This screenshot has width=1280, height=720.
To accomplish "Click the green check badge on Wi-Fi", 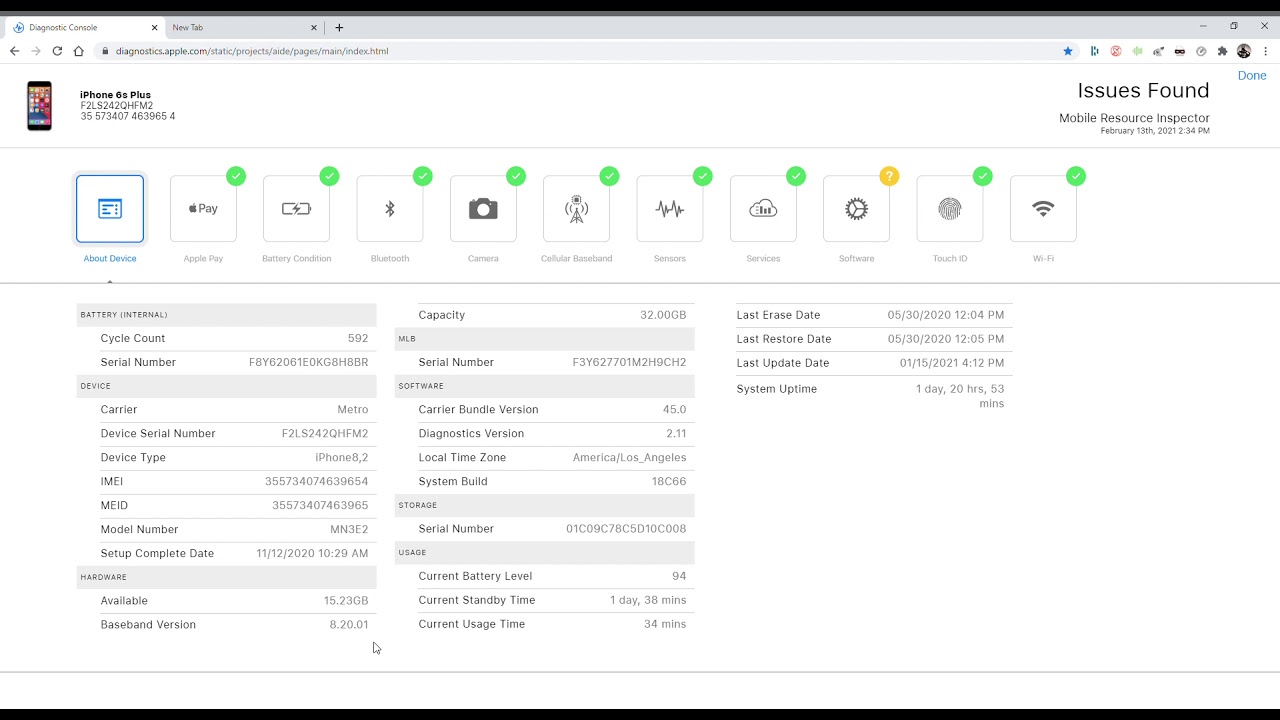I will pyautogui.click(x=1076, y=176).
